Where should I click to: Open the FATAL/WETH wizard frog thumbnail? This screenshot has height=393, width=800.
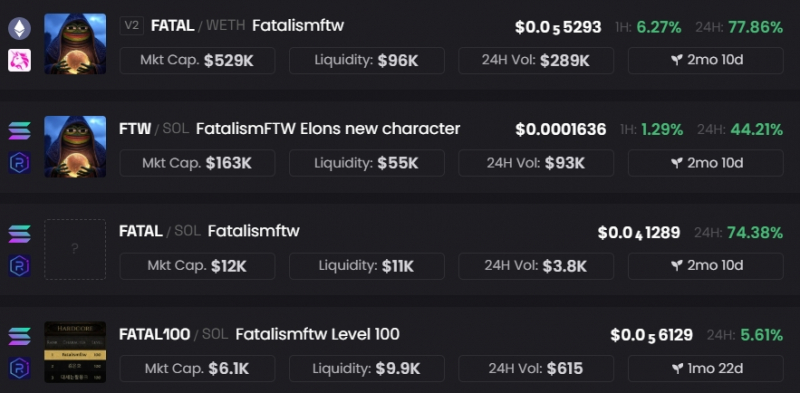[75, 44]
